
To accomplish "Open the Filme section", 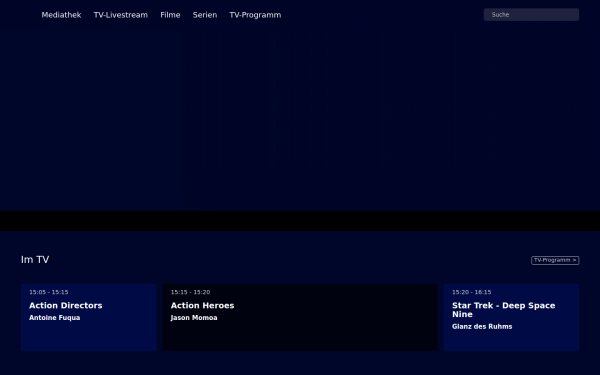I will coord(170,15).
